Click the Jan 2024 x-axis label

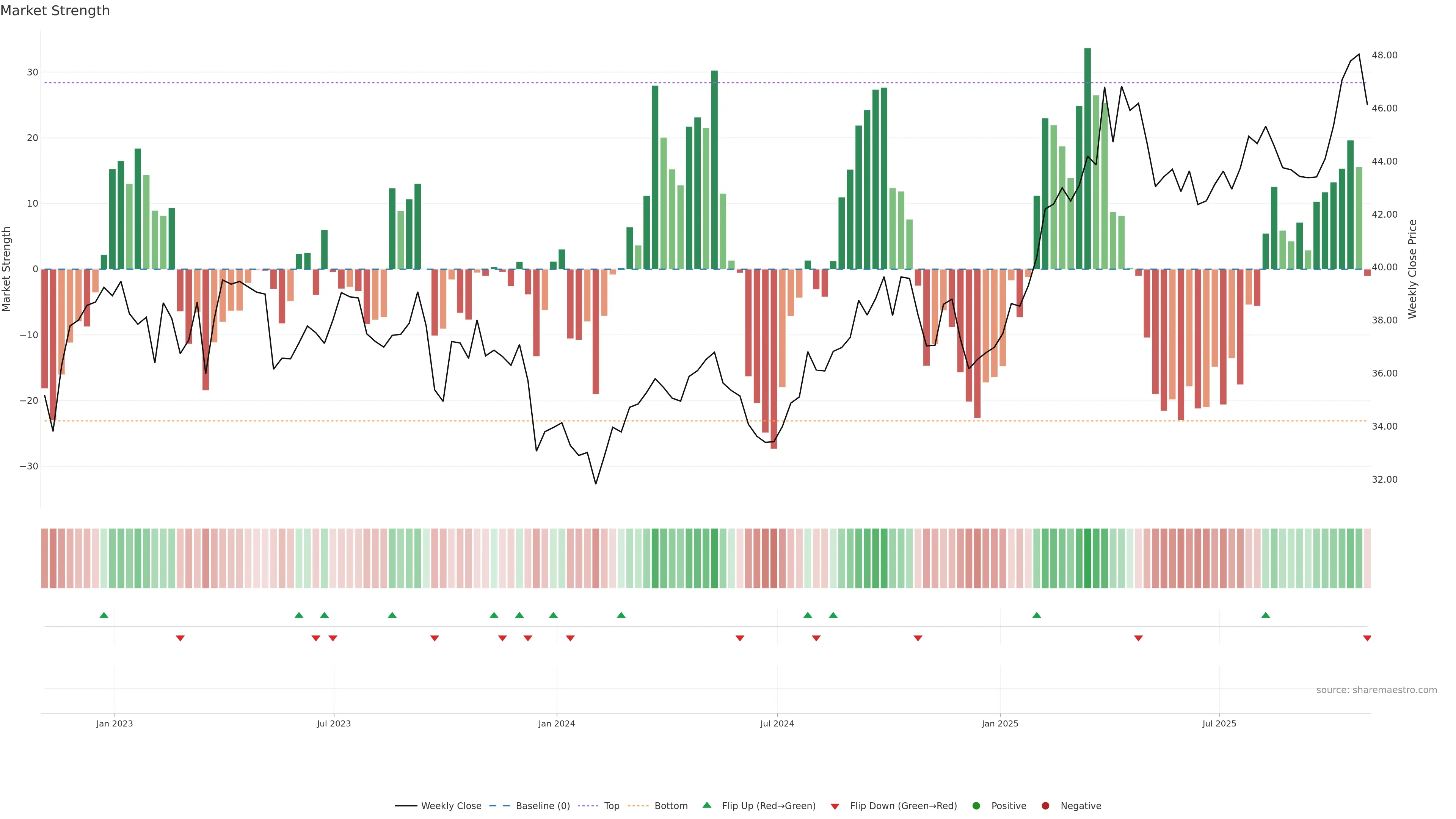557,723
